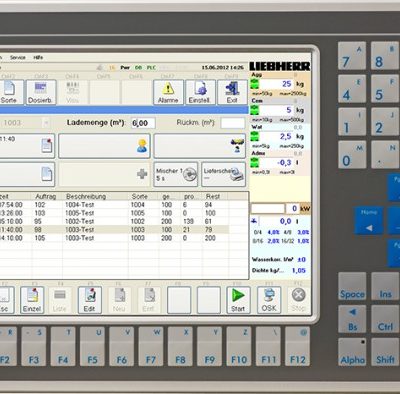Click the water tap icon beside 0,0 l
The image size is (400, 394).
pos(255,221)
